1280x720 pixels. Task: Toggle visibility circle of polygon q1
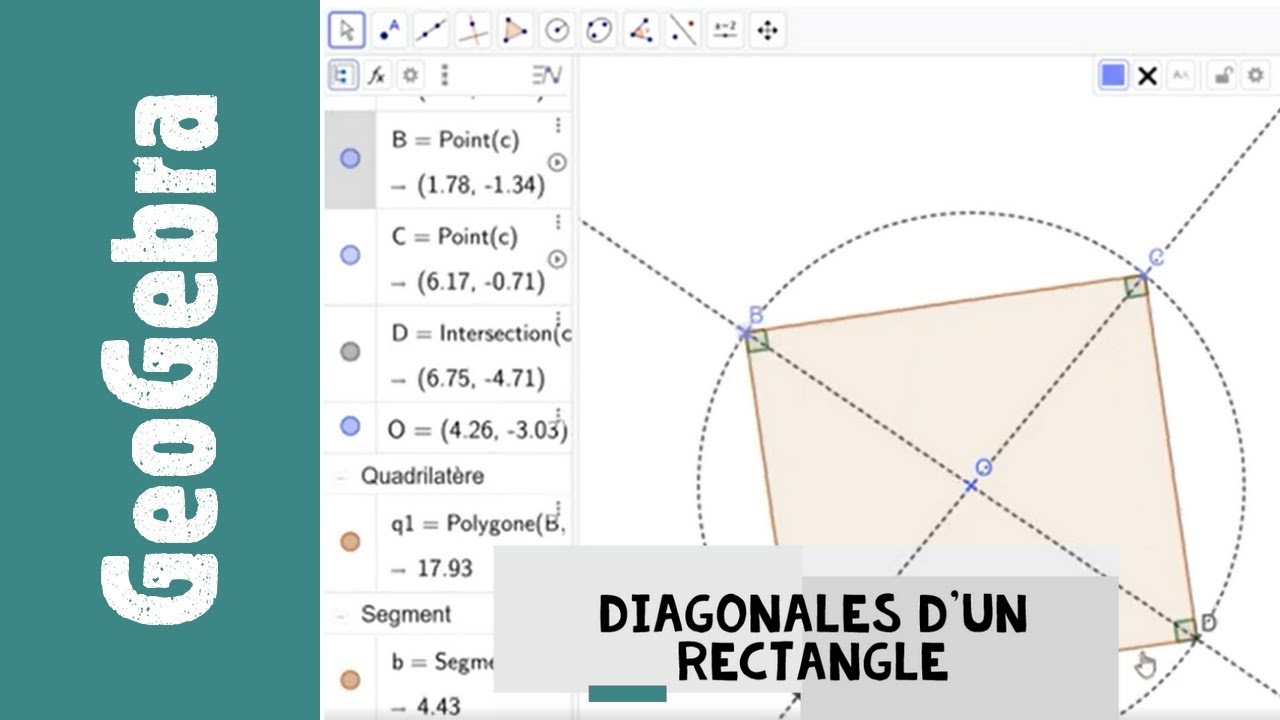tap(350, 542)
